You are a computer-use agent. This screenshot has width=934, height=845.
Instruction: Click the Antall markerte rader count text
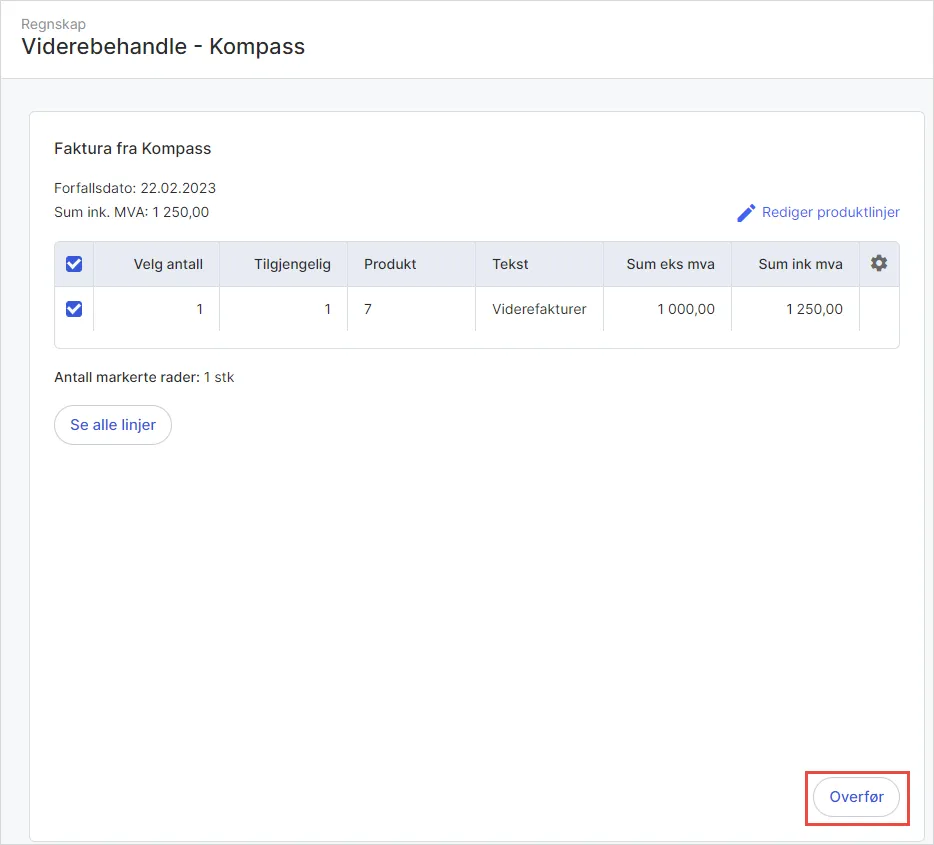pos(144,378)
